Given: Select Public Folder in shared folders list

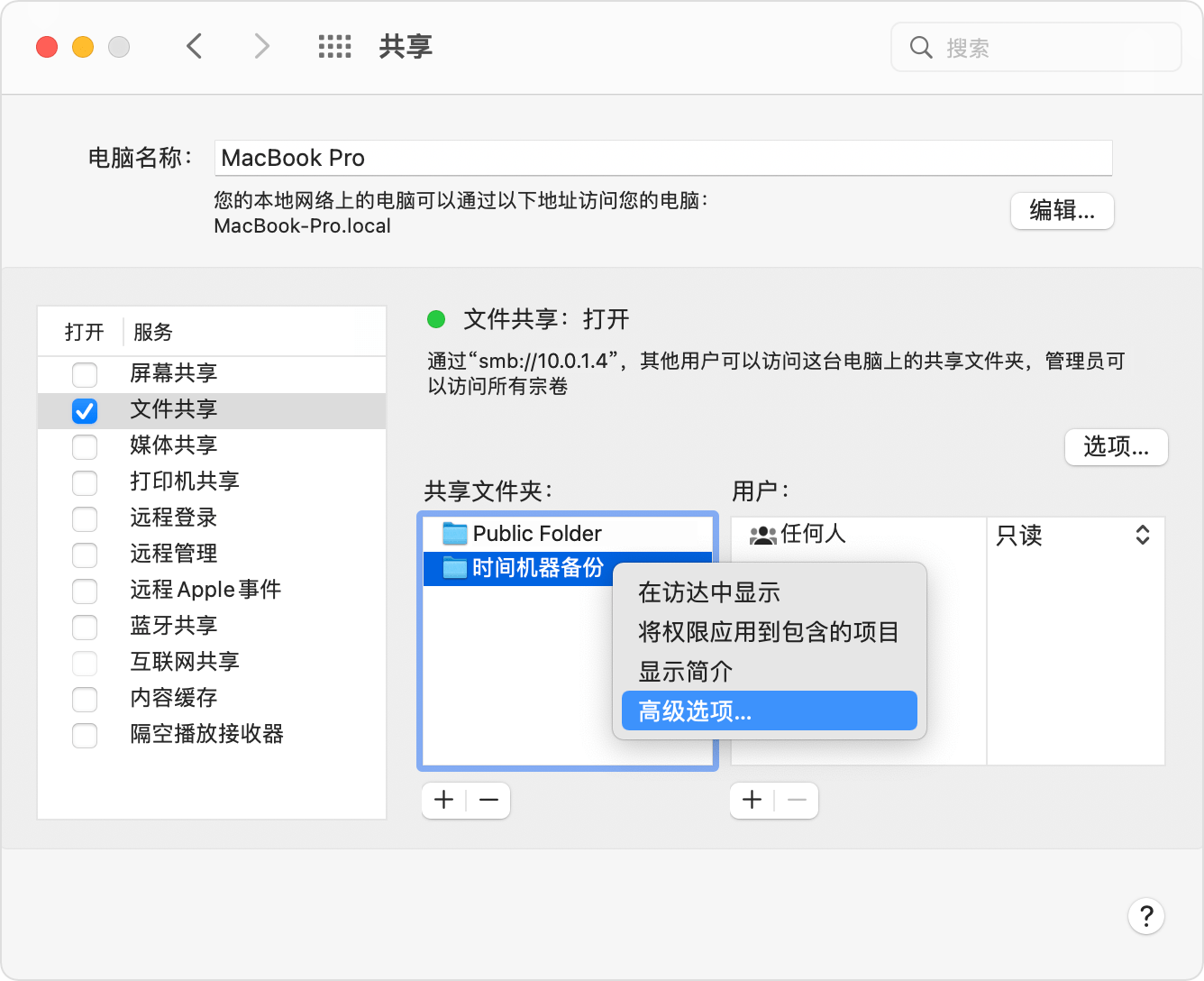Looking at the screenshot, I should coord(568,534).
